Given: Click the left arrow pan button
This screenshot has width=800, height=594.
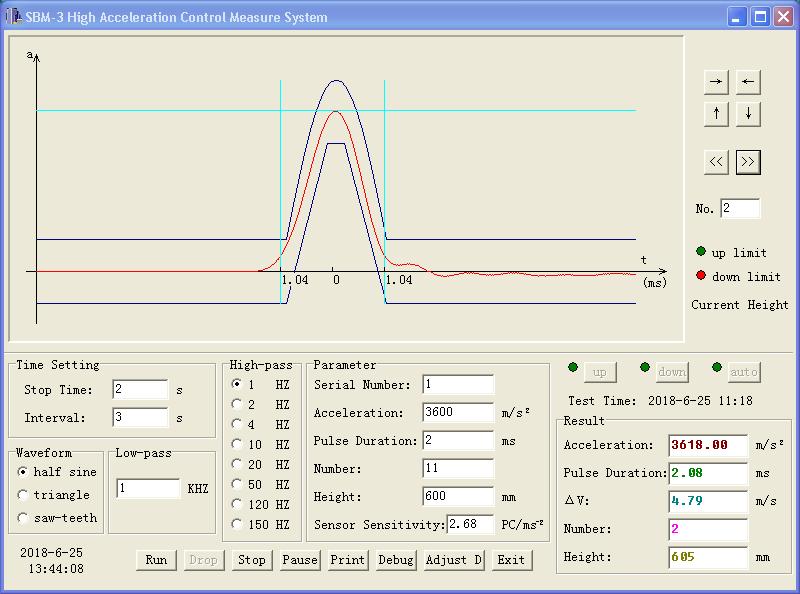Looking at the screenshot, I should (x=748, y=82).
